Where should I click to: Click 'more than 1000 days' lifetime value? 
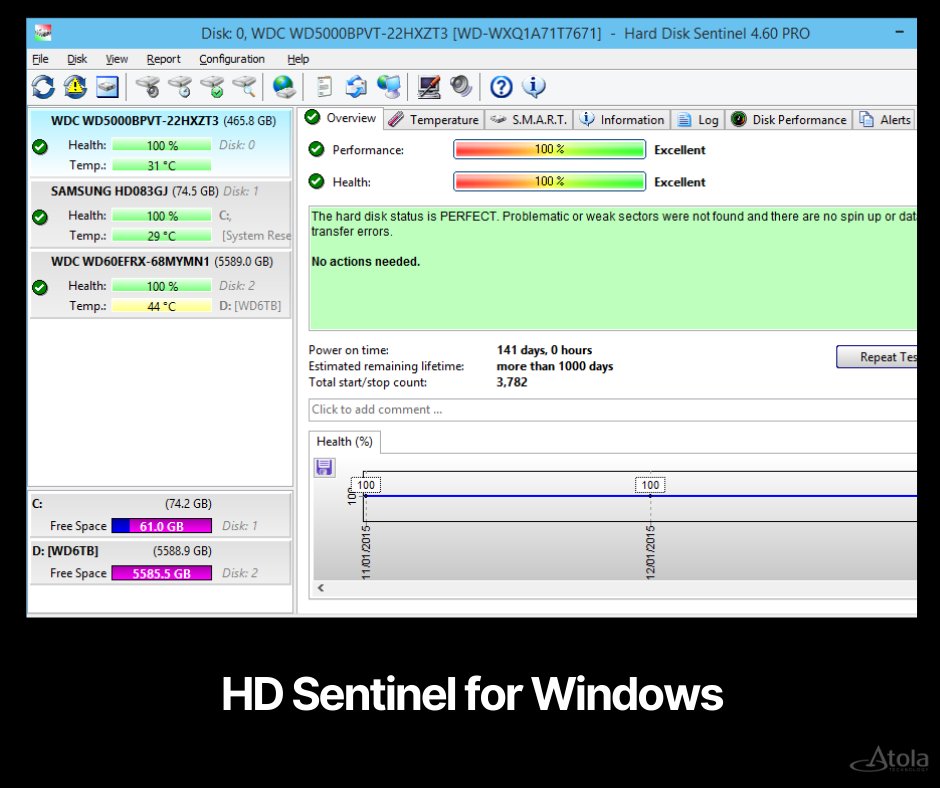(555, 366)
